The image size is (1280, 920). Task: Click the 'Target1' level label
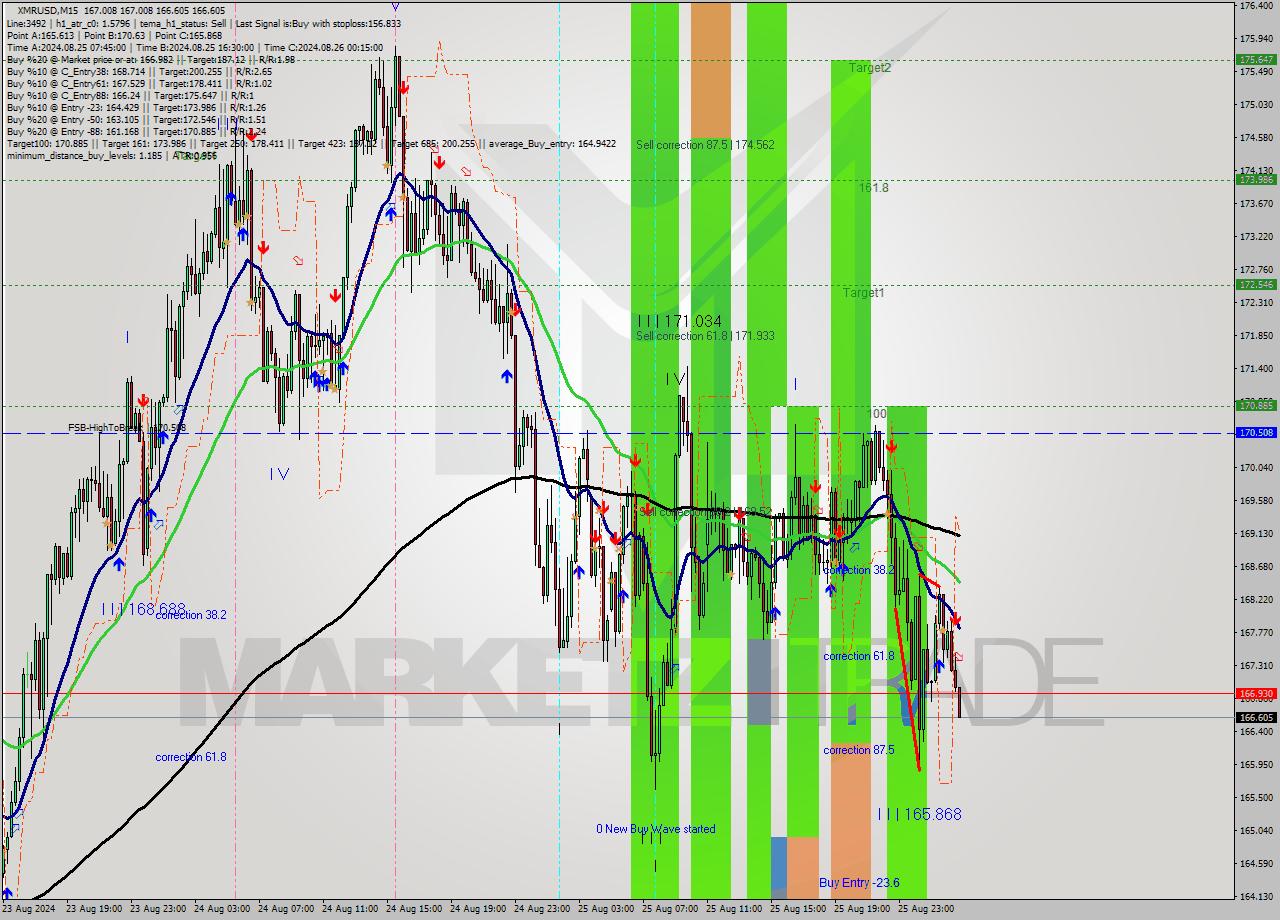click(x=863, y=293)
